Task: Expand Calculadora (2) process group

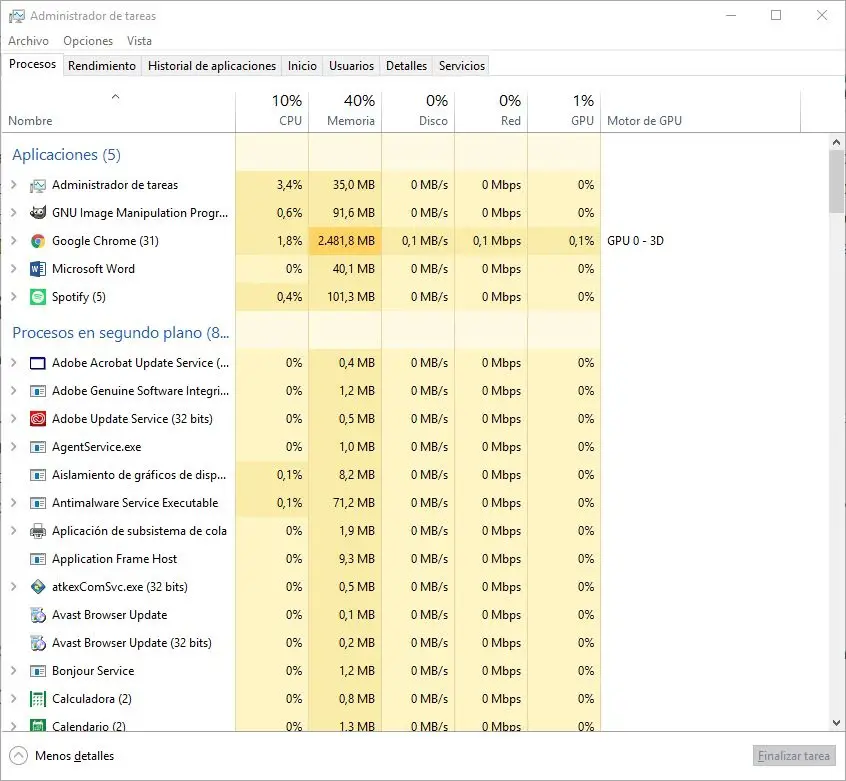Action: pyautogui.click(x=13, y=699)
